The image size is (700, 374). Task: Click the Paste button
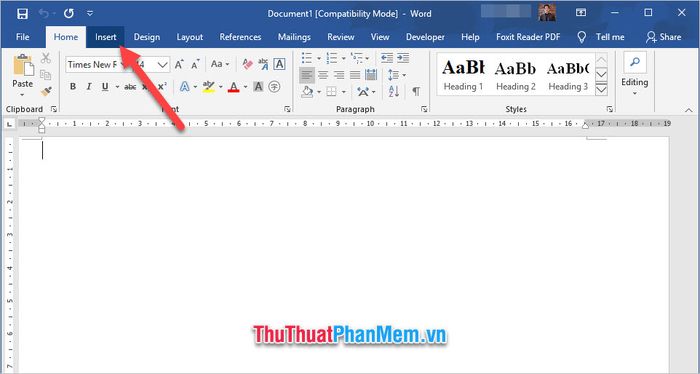tap(23, 75)
